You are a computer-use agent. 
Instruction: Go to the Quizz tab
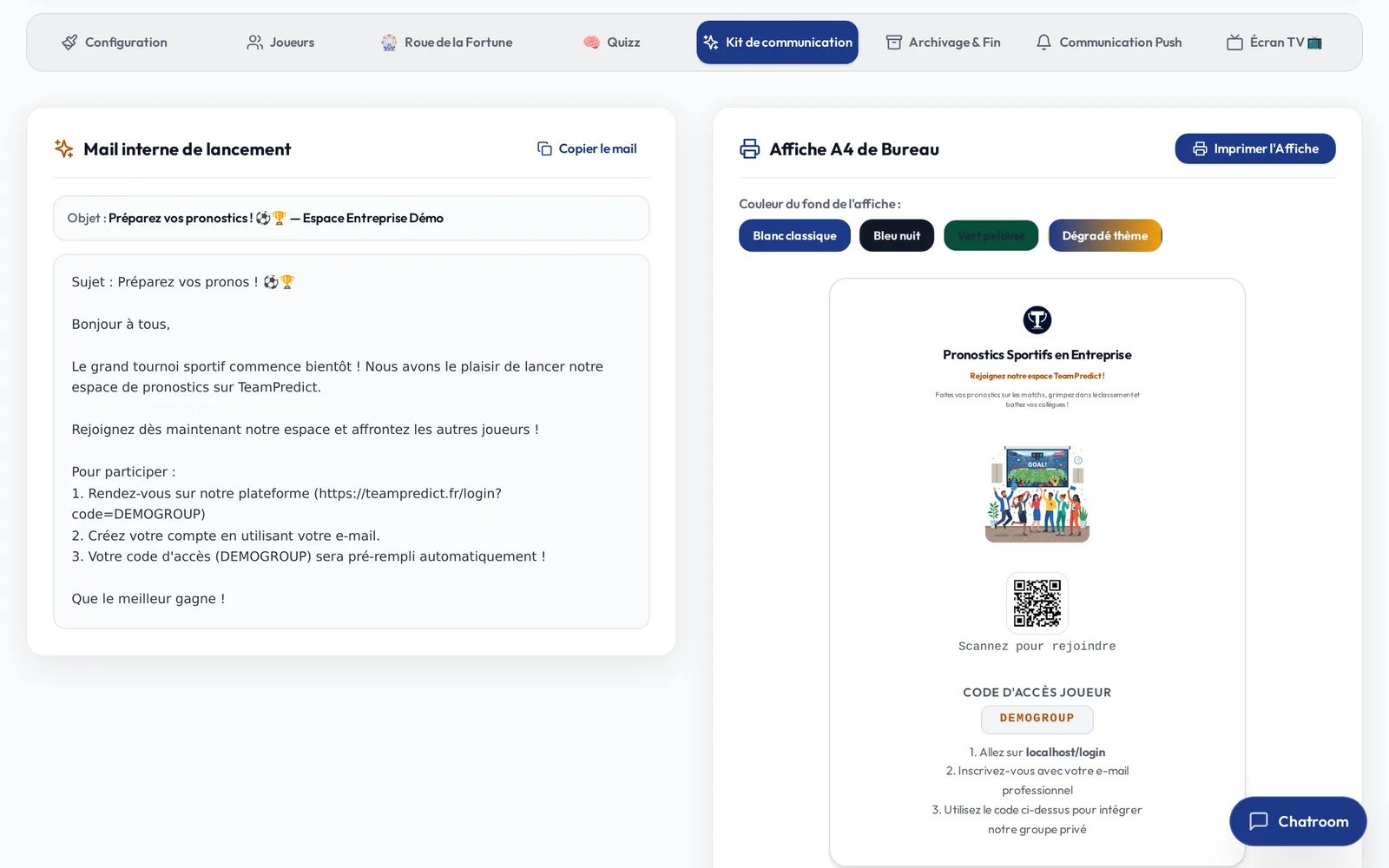pos(612,43)
